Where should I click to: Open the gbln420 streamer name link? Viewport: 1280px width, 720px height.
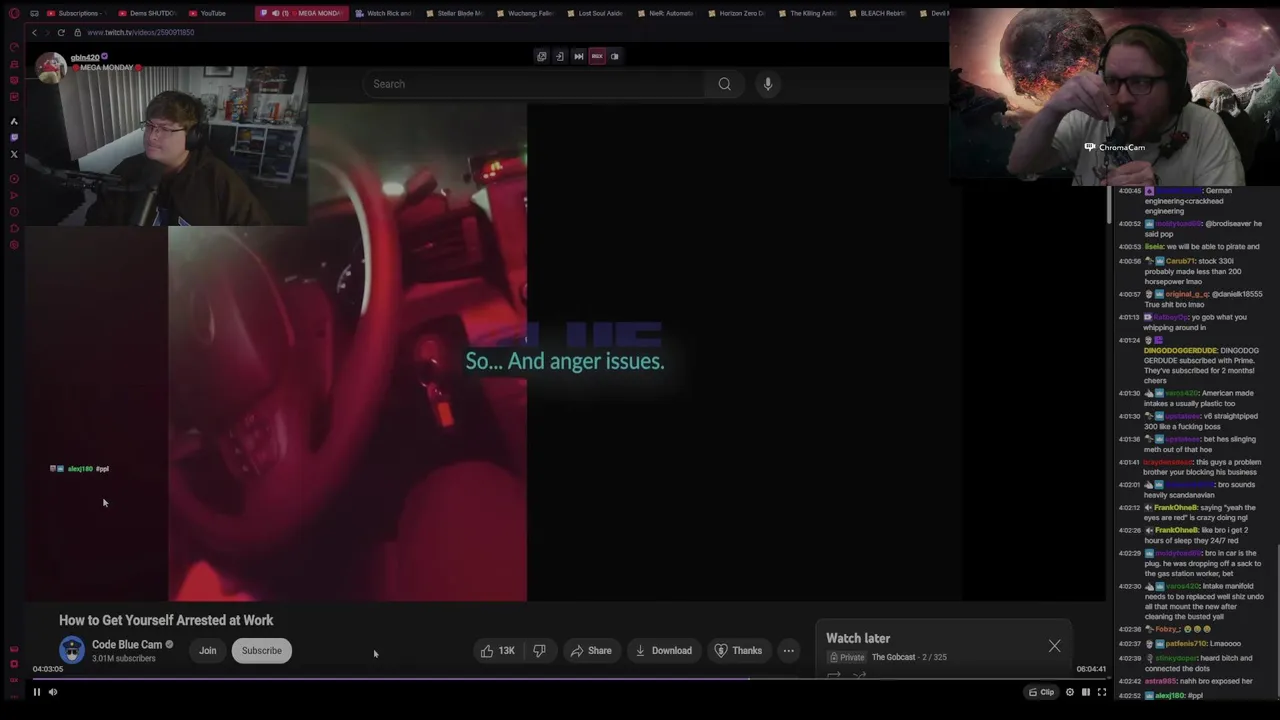pos(85,57)
